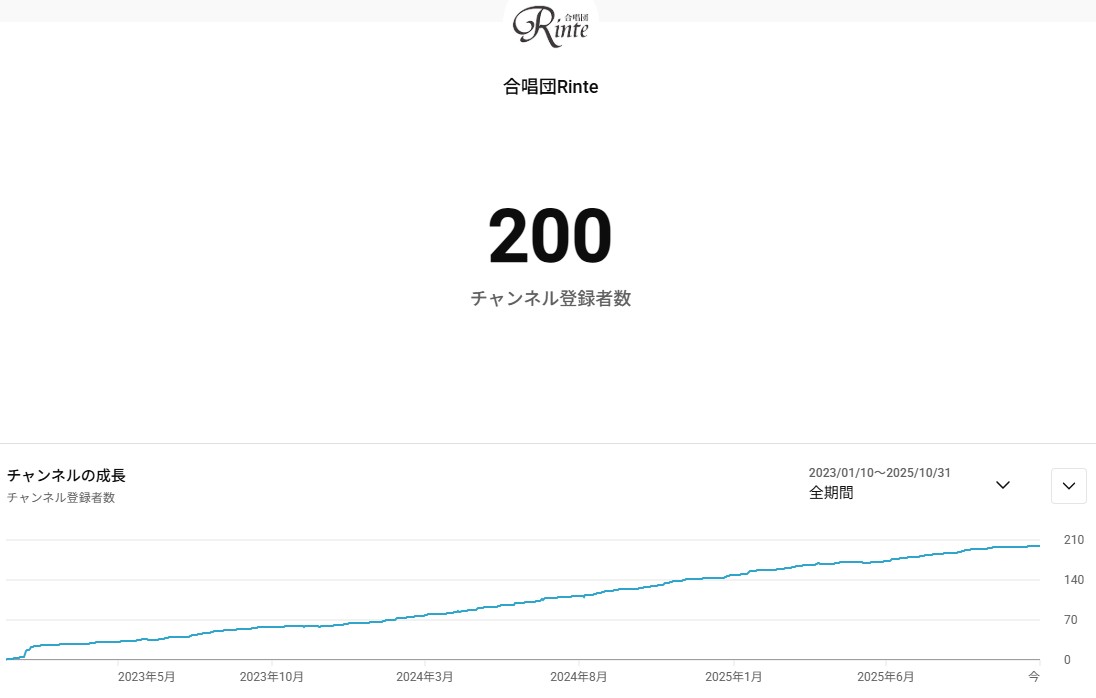Click the チャンネルの成長 section heading
Image resolution: width=1096 pixels, height=698 pixels.
66,475
